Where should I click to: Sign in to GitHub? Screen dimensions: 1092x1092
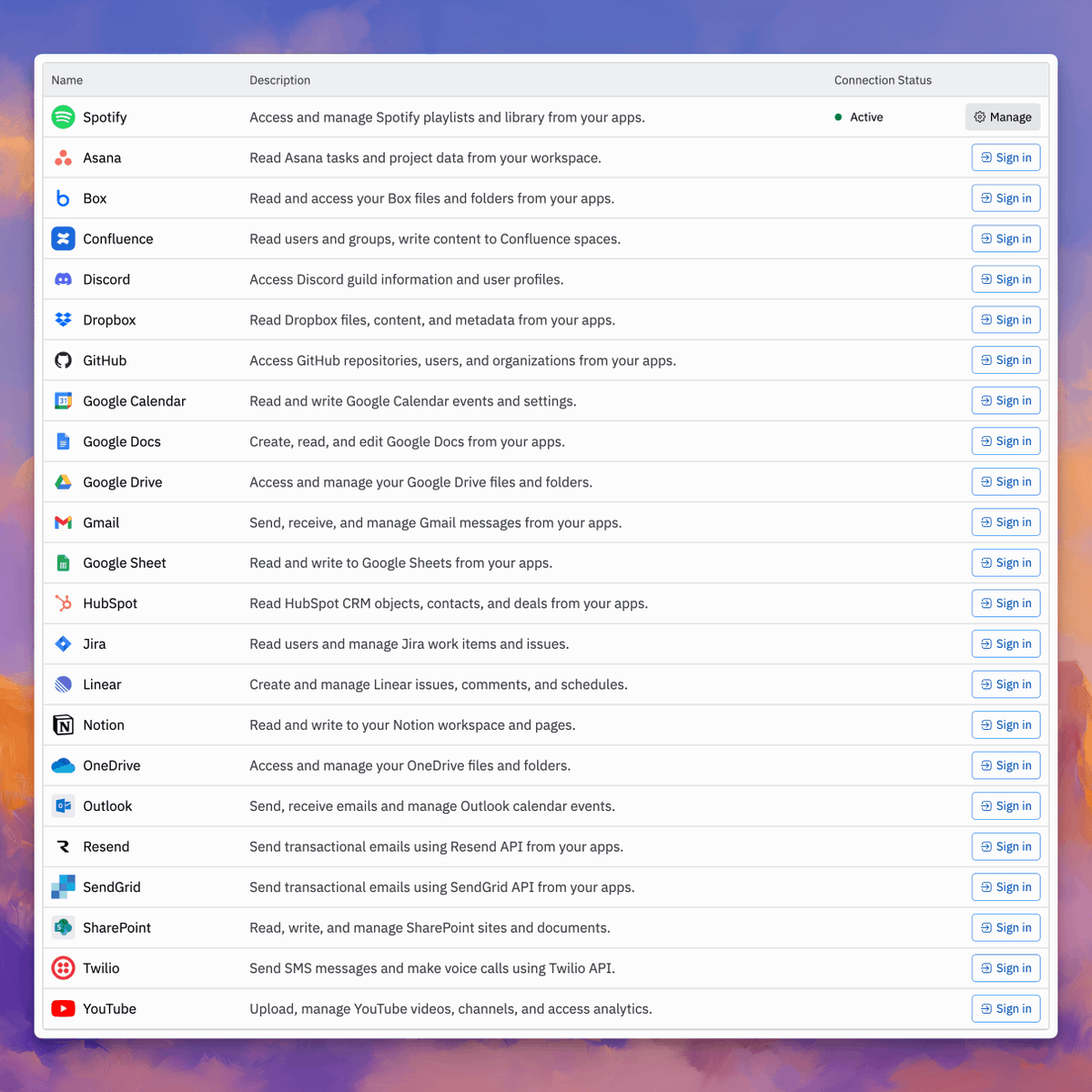(x=1006, y=360)
